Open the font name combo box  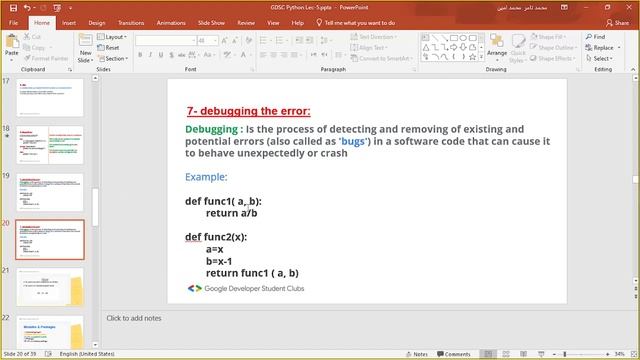click(165, 40)
